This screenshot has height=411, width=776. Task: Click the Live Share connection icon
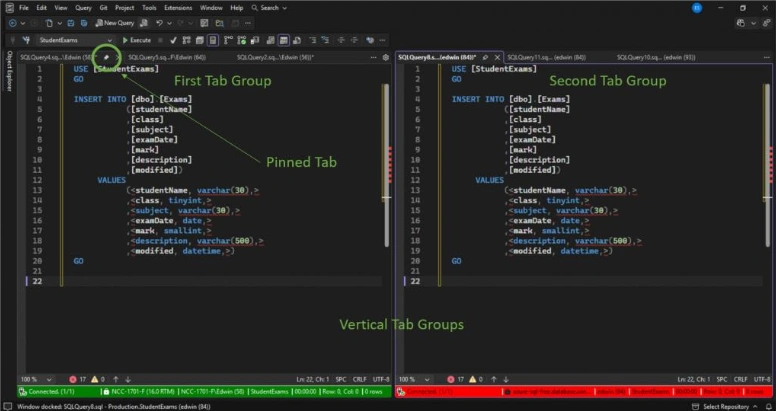pos(767,23)
